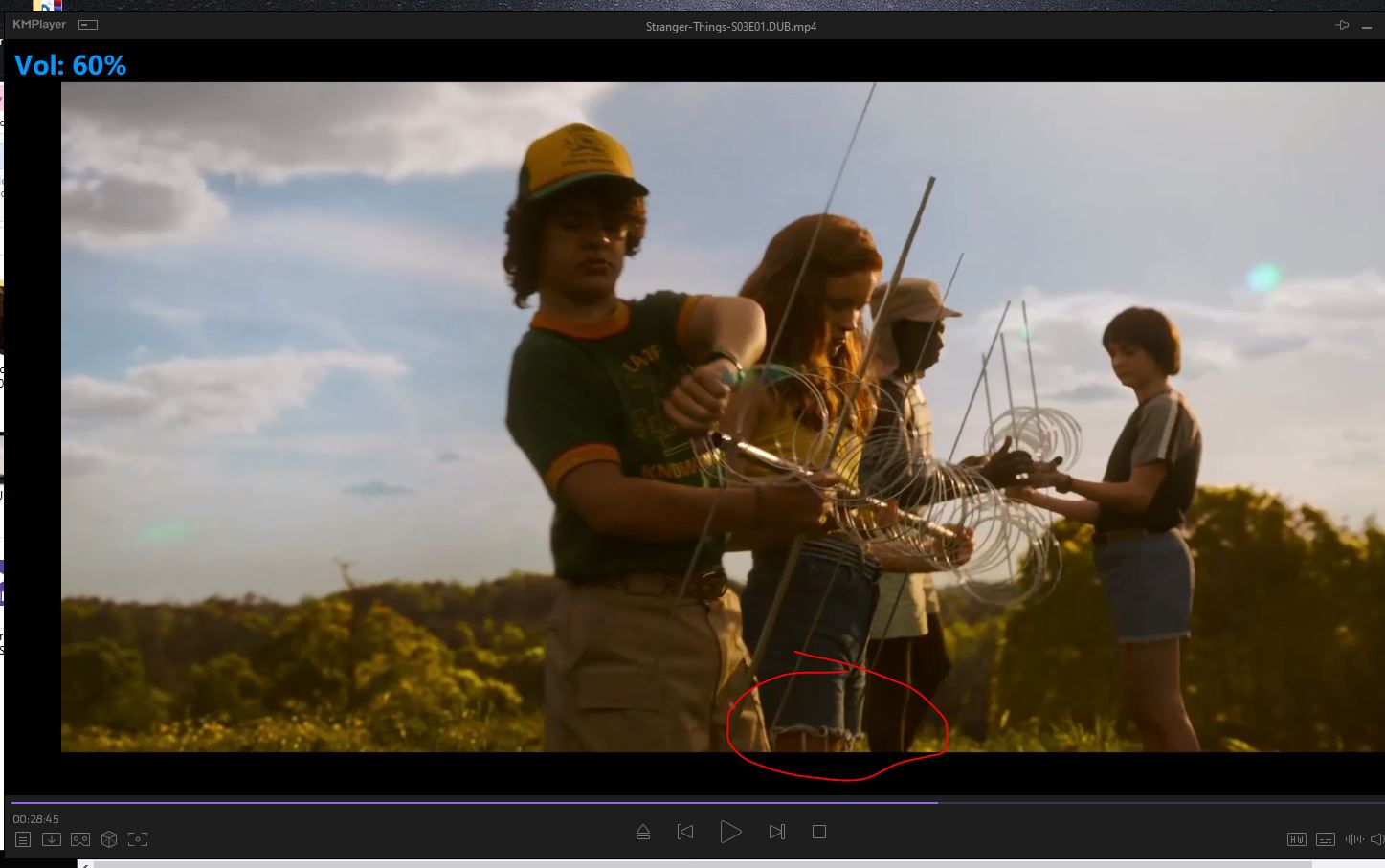Screen dimensions: 1385x868
Task: Click the Stranger-Things-S03E01.DUB.mp4 title
Action: (x=730, y=27)
